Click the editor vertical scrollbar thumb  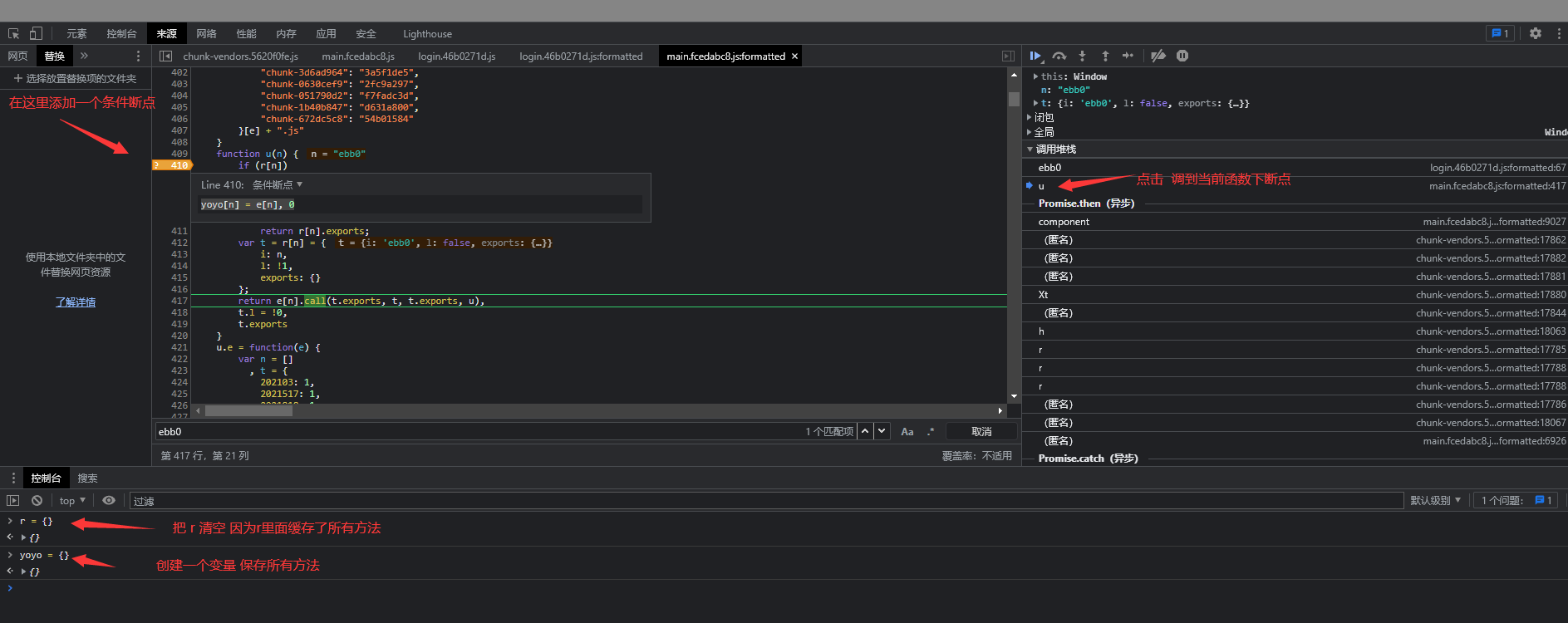(1014, 99)
